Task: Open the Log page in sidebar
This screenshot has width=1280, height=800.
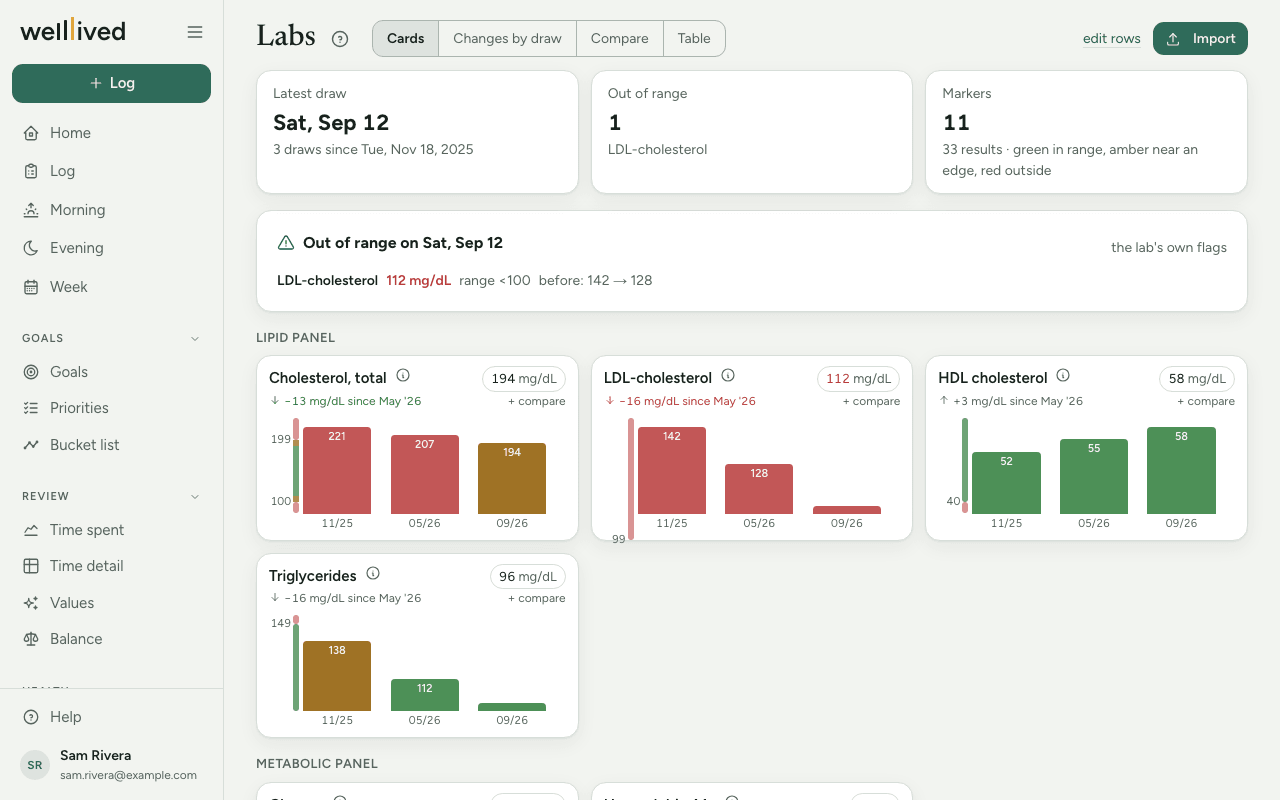Action: 111,171
